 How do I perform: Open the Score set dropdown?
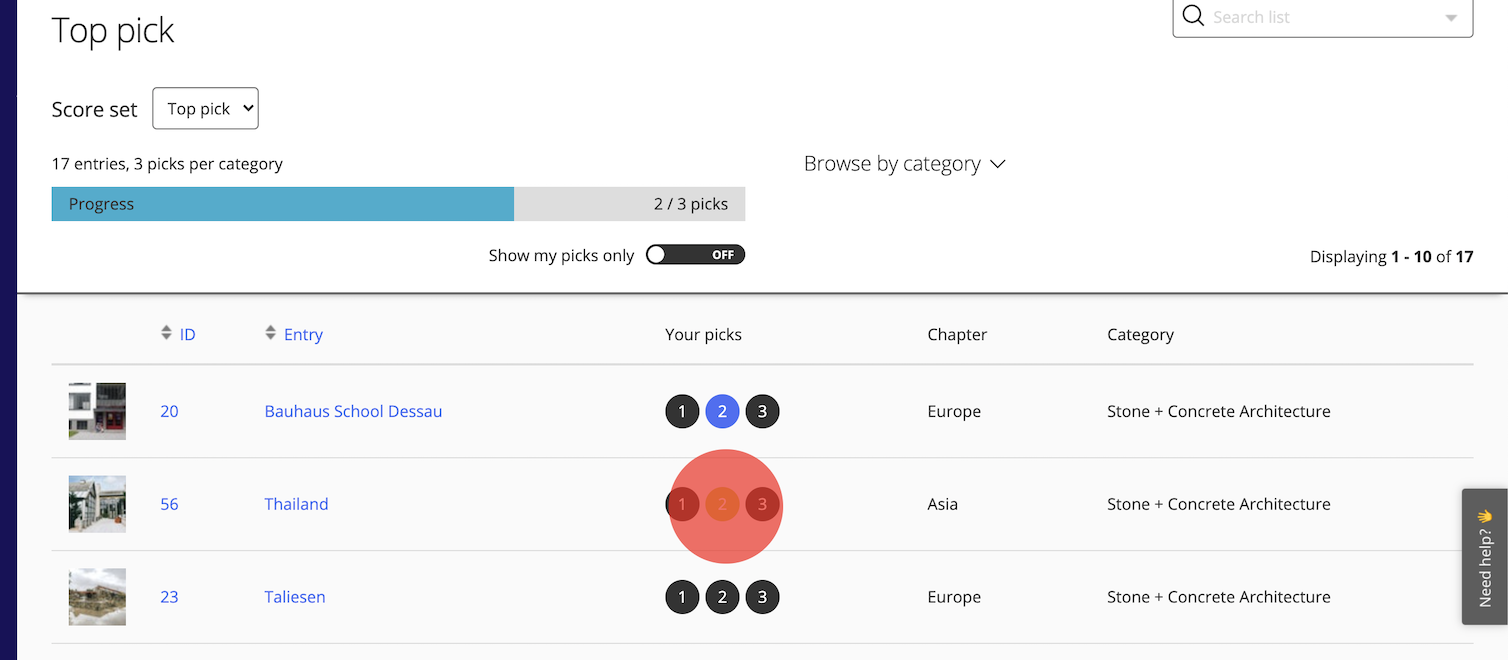point(205,109)
